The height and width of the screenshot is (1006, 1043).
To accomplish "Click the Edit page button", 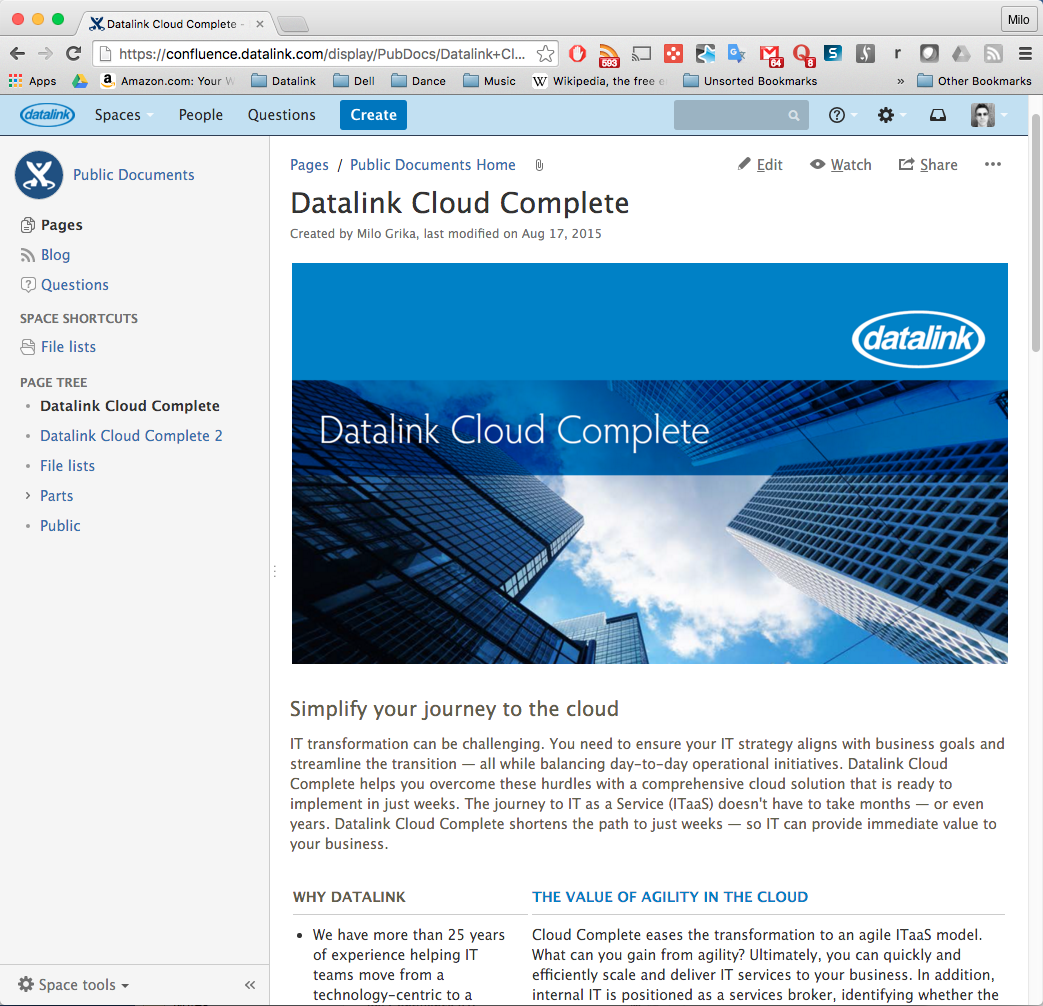I will click(x=760, y=165).
